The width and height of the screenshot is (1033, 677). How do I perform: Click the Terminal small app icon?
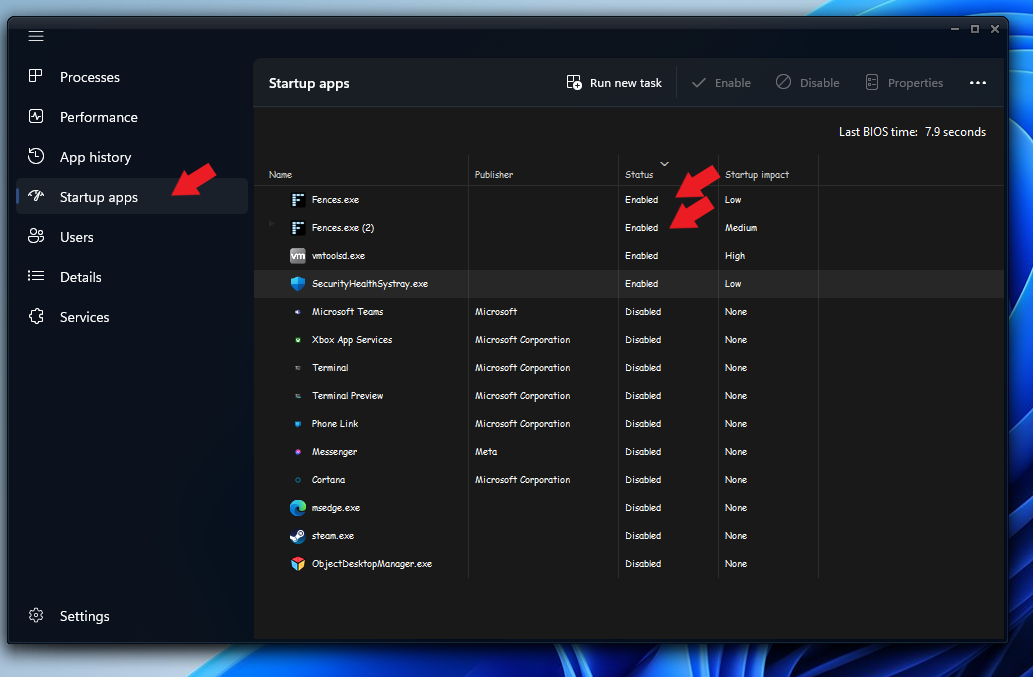[298, 367]
